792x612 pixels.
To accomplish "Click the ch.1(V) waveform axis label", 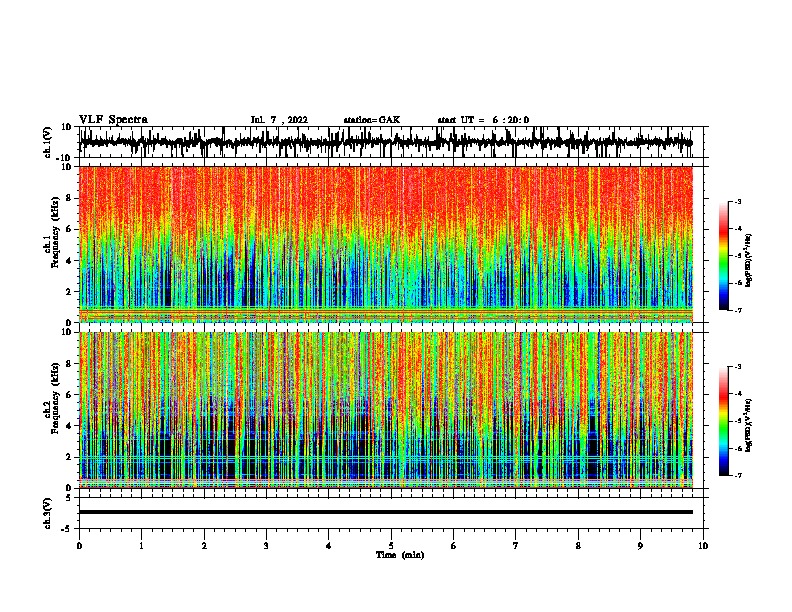I will [48, 142].
